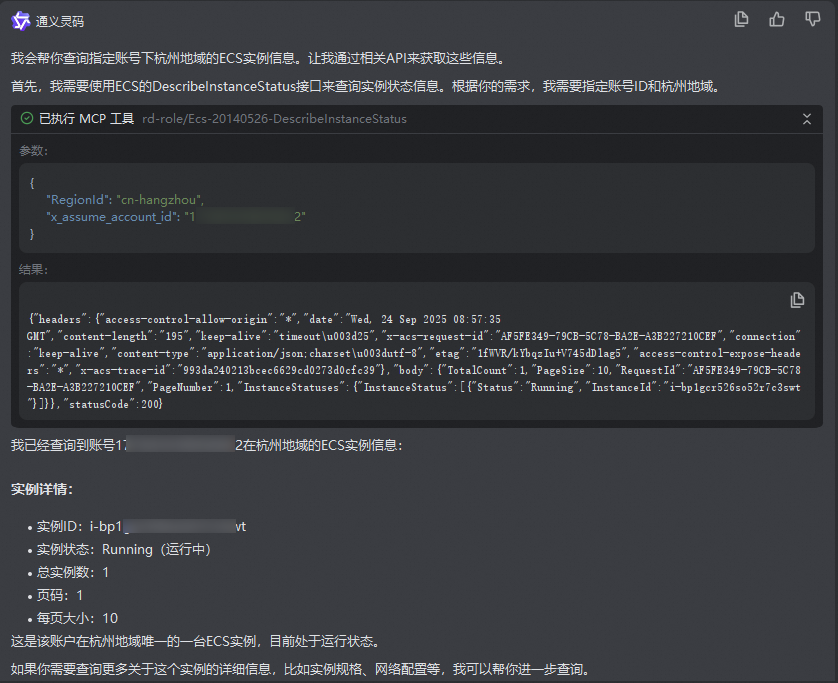
Task: Click the line starting 首先，我需要使用ECS
Action: point(365,86)
